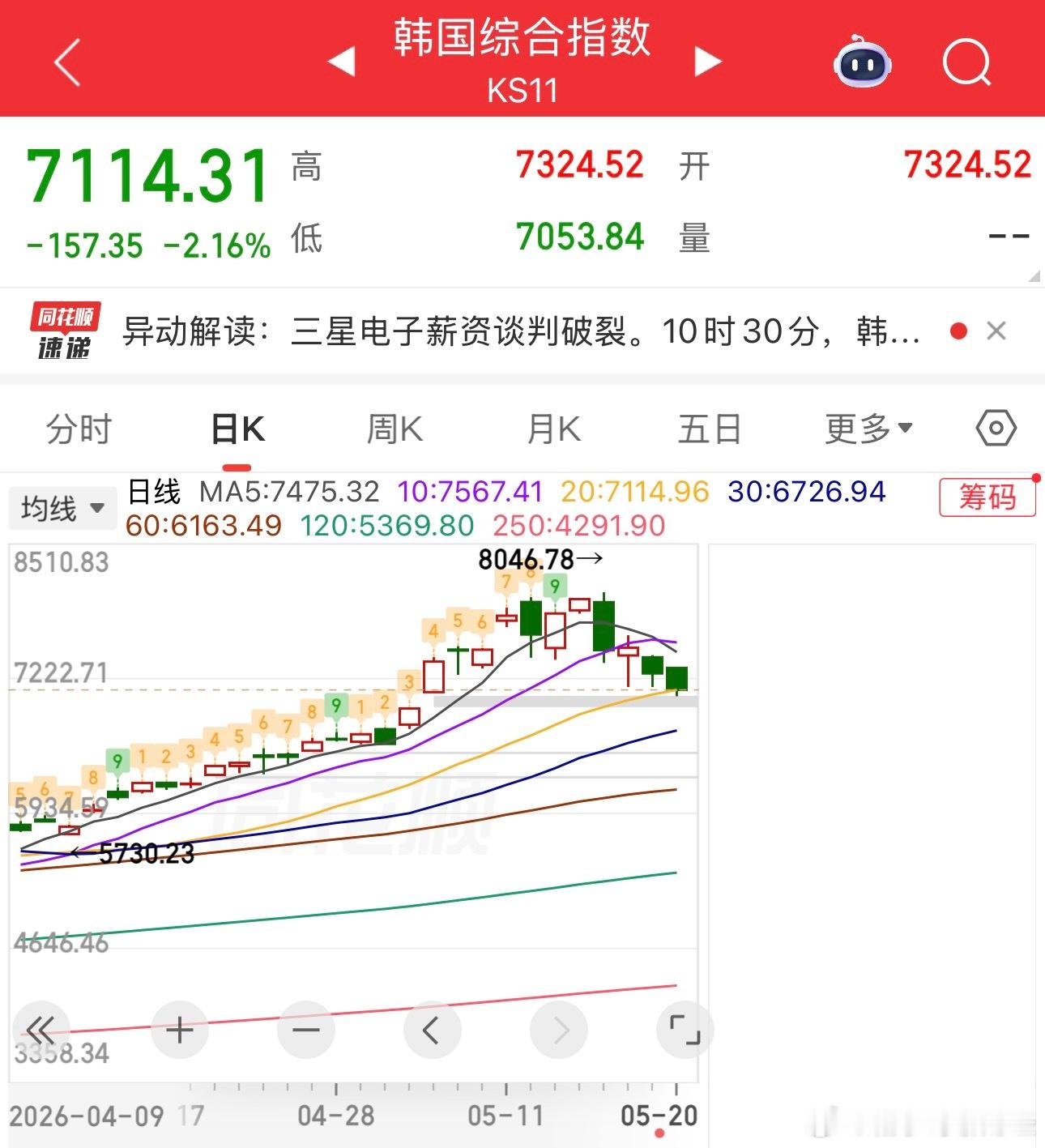Move chart one bar left with chevron
Image resolution: width=1045 pixels, height=1148 pixels.
coord(432,1031)
